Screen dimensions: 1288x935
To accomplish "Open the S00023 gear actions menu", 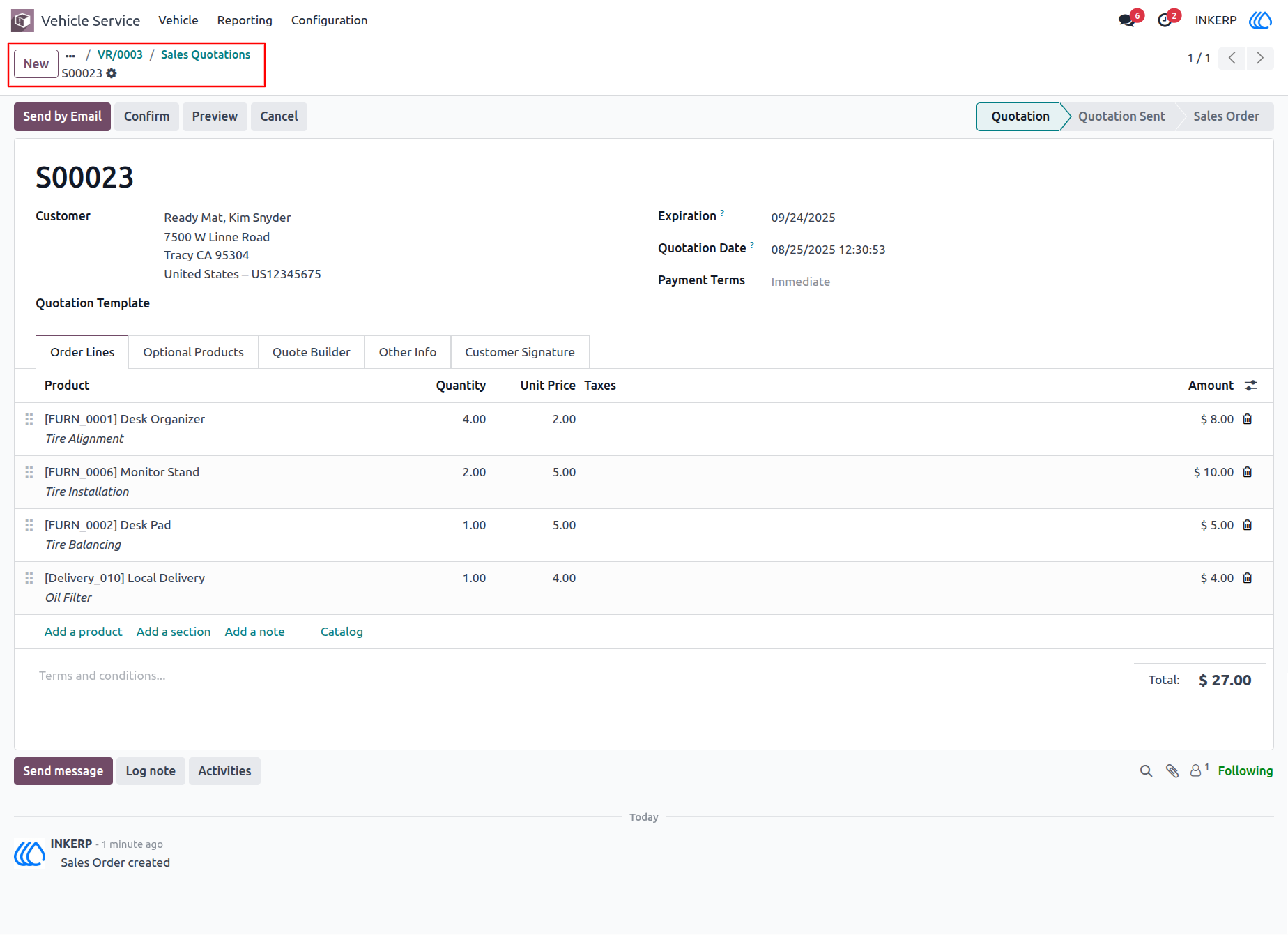I will [x=112, y=73].
